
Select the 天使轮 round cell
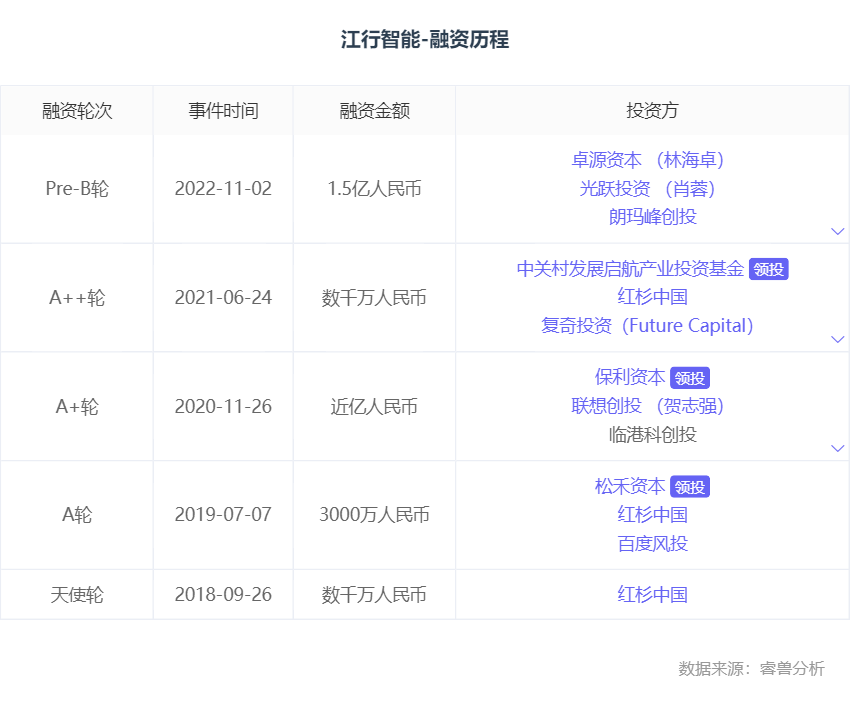(x=77, y=594)
